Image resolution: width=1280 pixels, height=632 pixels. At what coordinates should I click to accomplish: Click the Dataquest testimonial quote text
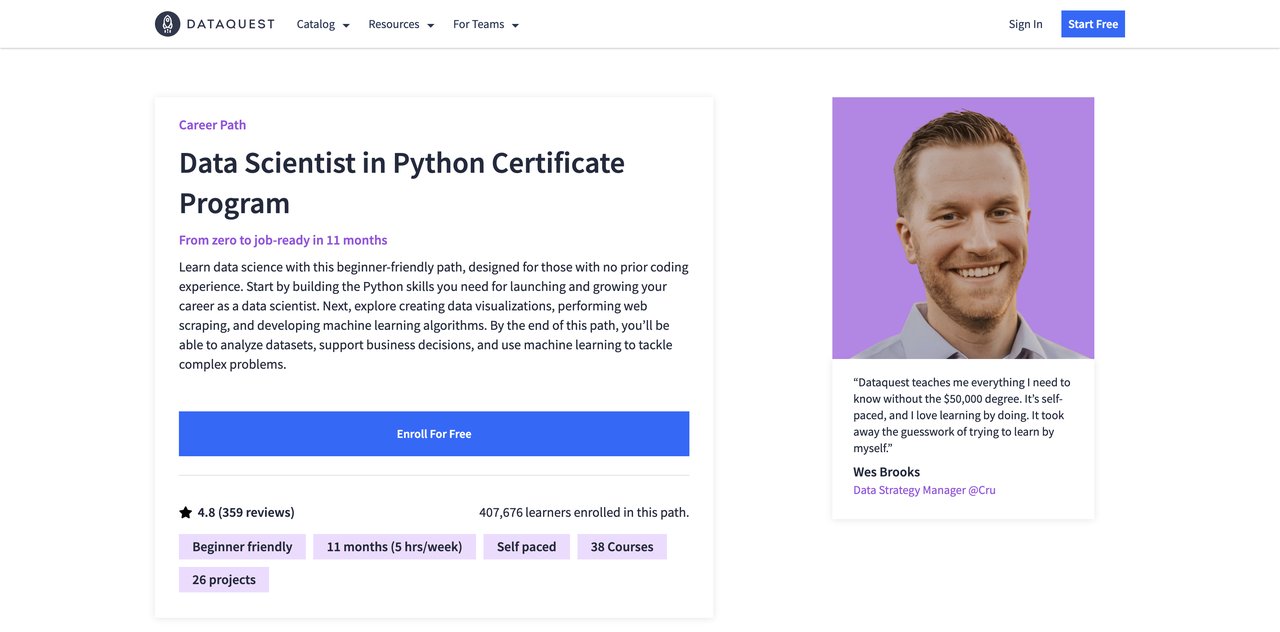click(962, 415)
